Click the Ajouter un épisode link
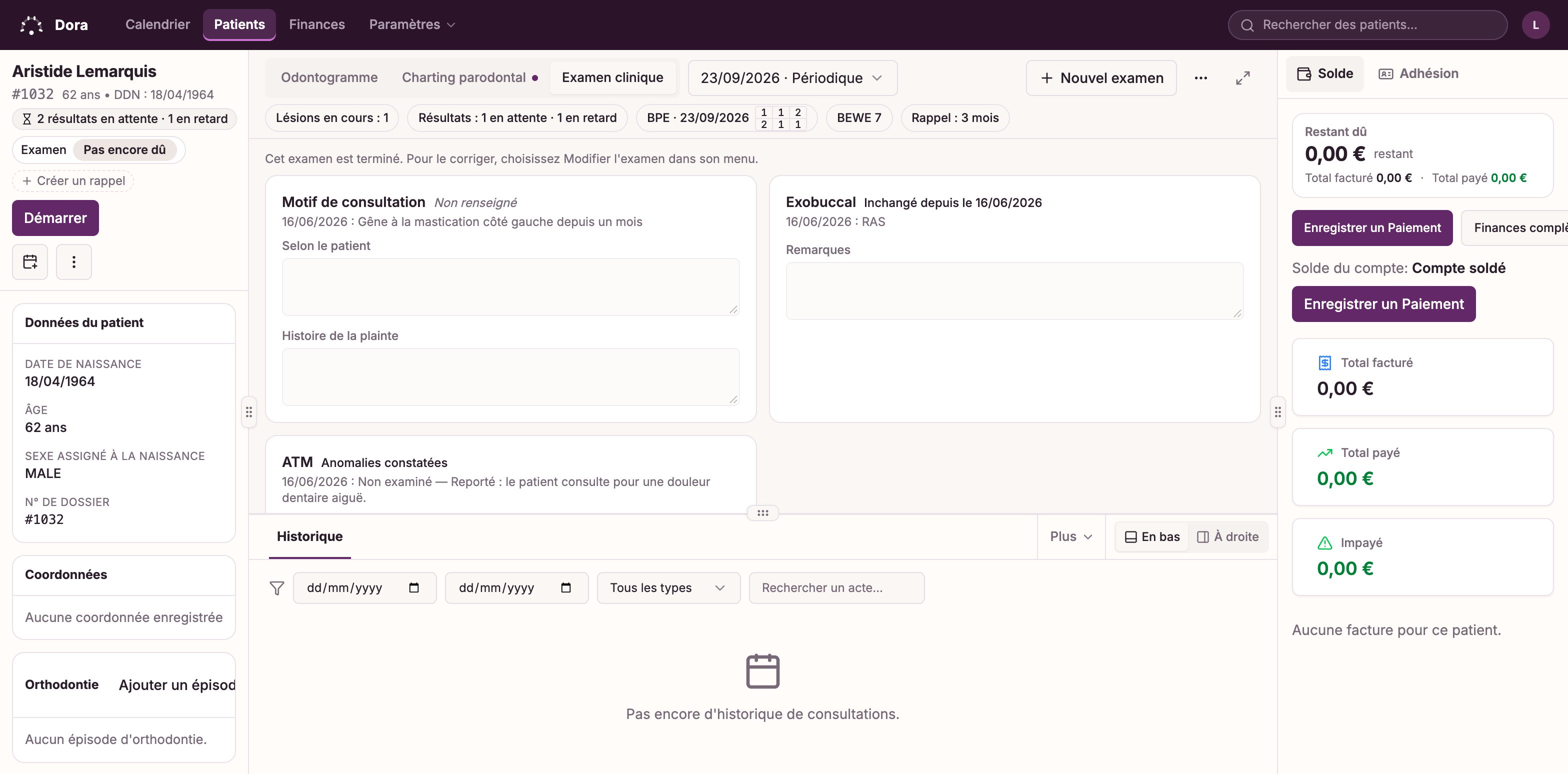This screenshot has height=774, width=1568. pyautogui.click(x=177, y=685)
